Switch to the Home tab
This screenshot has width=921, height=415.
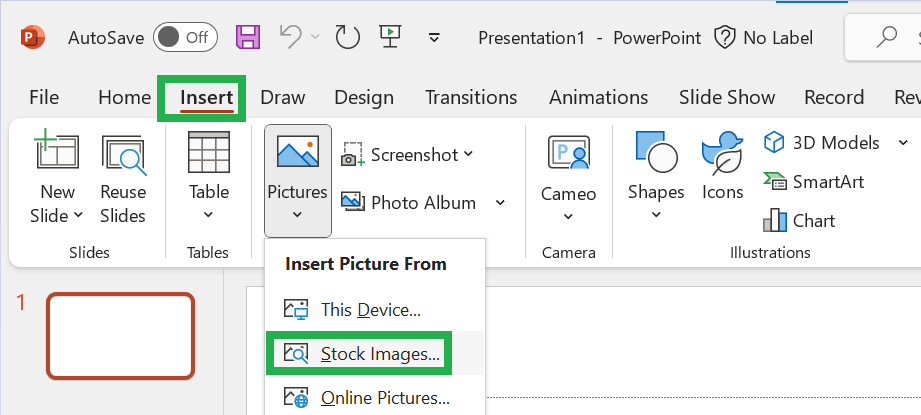[125, 97]
